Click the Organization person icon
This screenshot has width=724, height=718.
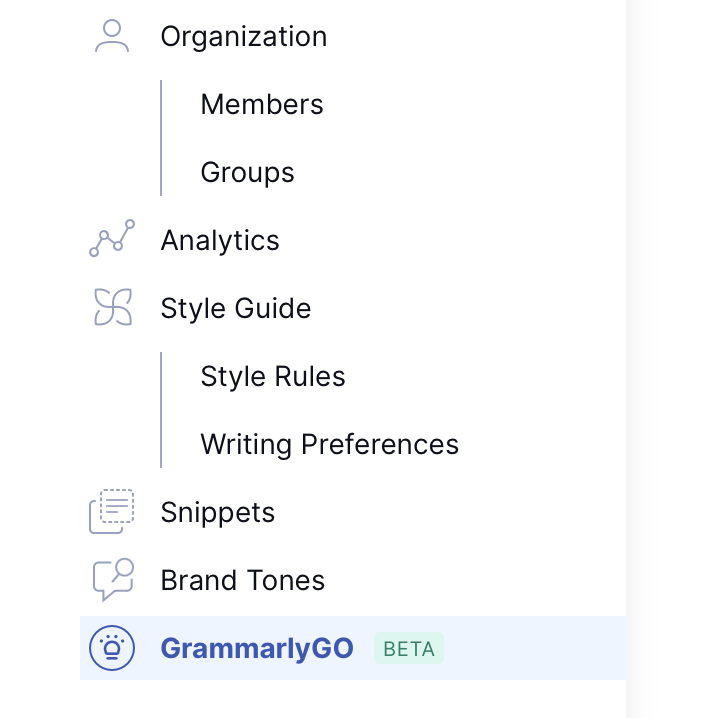111,37
